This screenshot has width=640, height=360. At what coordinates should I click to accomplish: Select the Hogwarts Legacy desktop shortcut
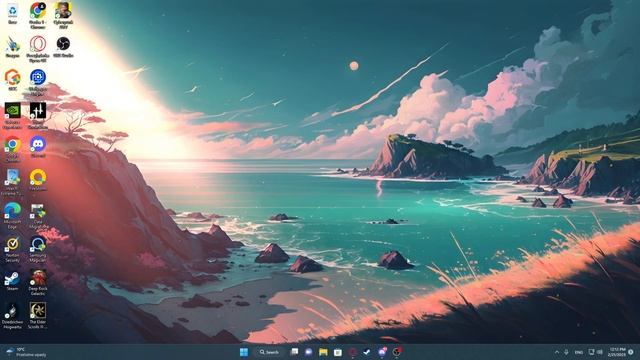[x=13, y=316]
